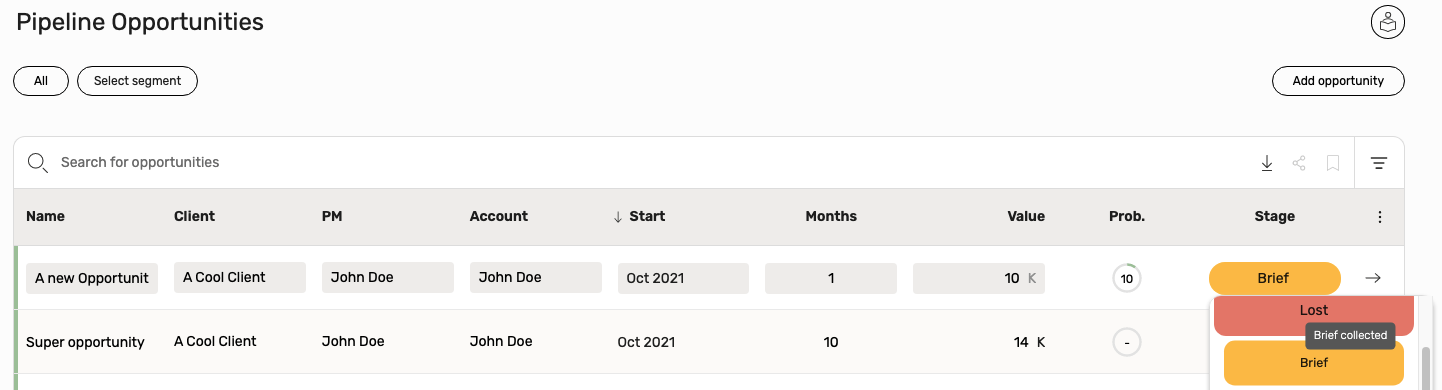1442x390 pixels.
Task: Open the filter lines icon
Action: coord(1379,163)
